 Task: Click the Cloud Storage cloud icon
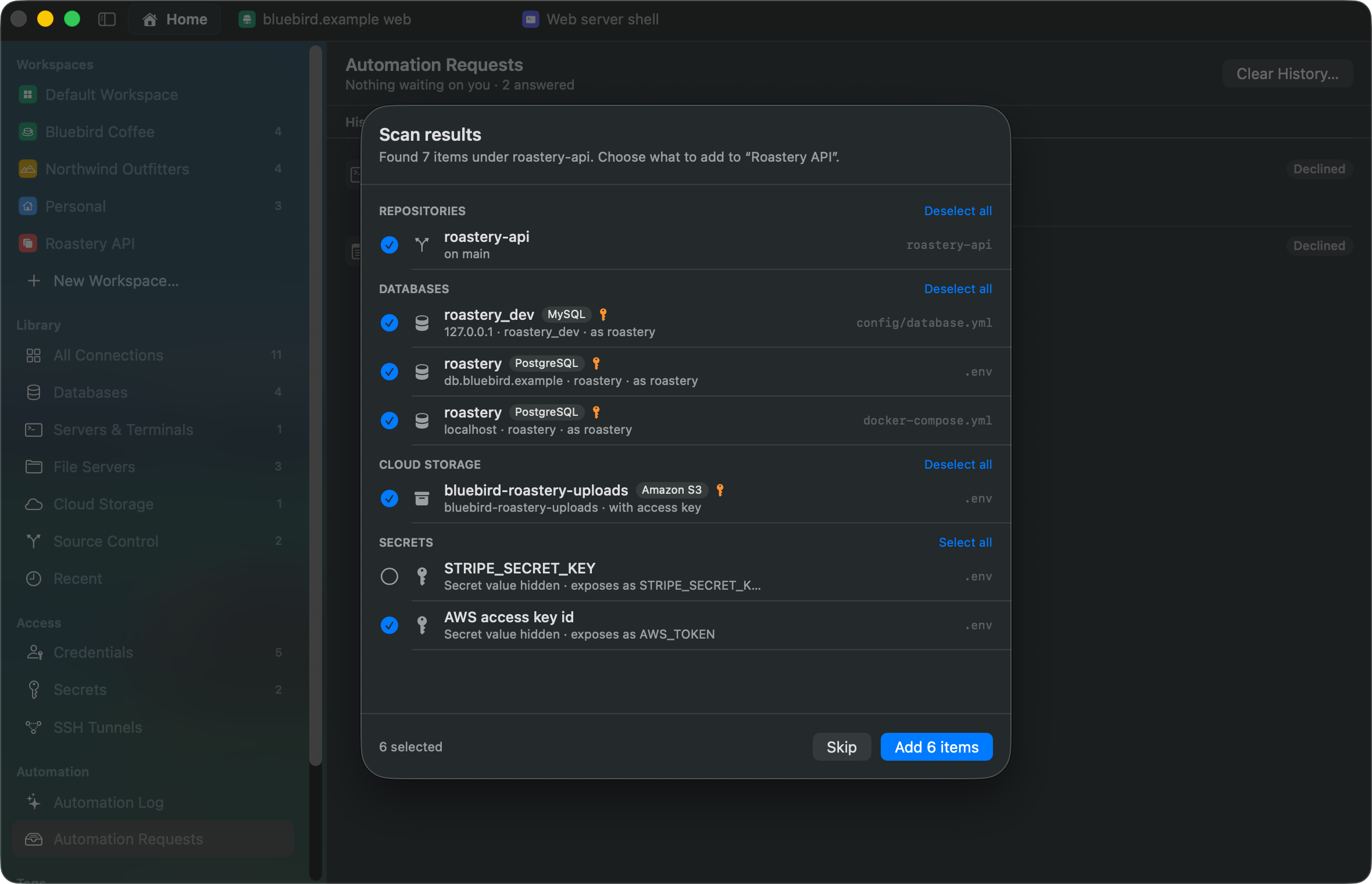34,504
